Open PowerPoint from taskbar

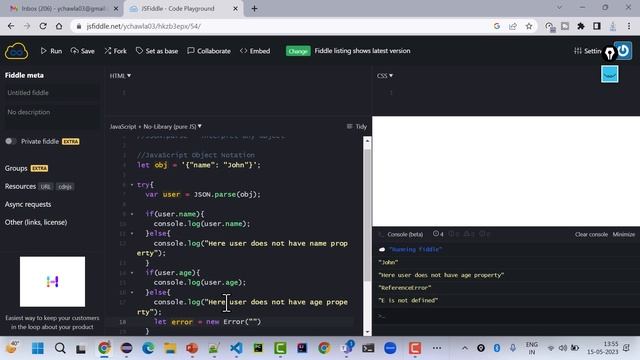point(192,348)
